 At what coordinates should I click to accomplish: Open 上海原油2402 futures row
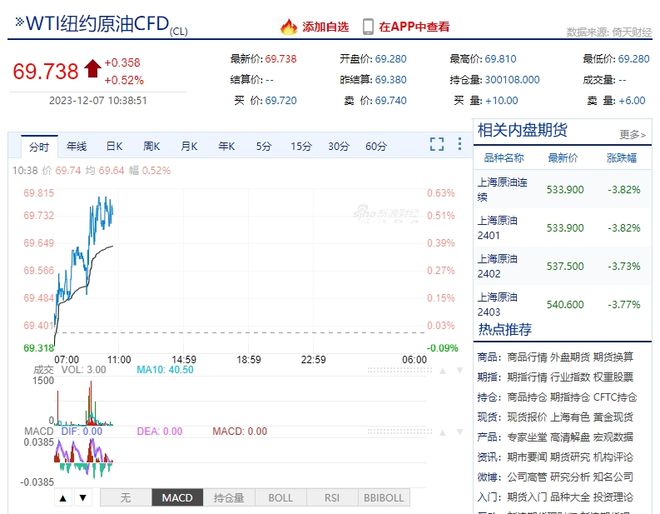[563, 266]
